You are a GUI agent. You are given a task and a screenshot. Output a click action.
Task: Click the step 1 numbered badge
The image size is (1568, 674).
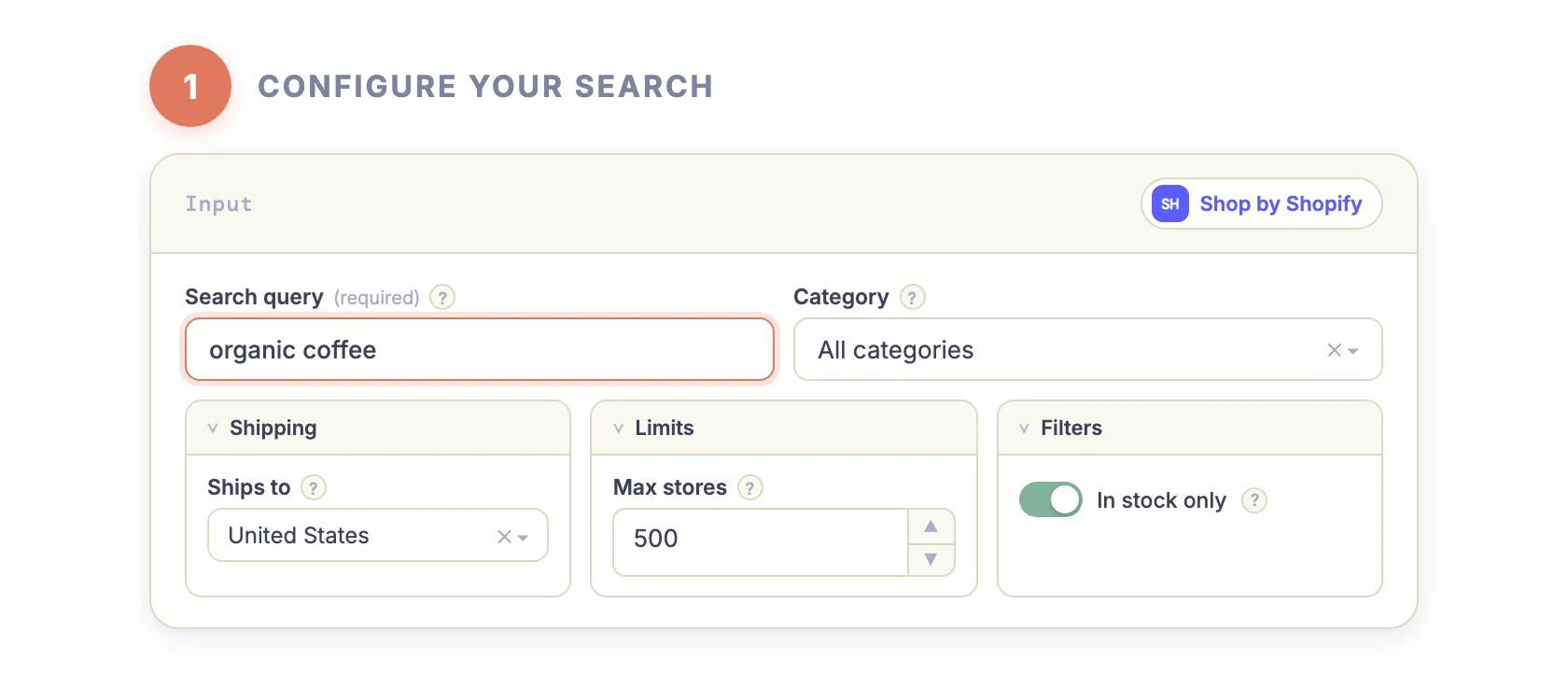[190, 85]
